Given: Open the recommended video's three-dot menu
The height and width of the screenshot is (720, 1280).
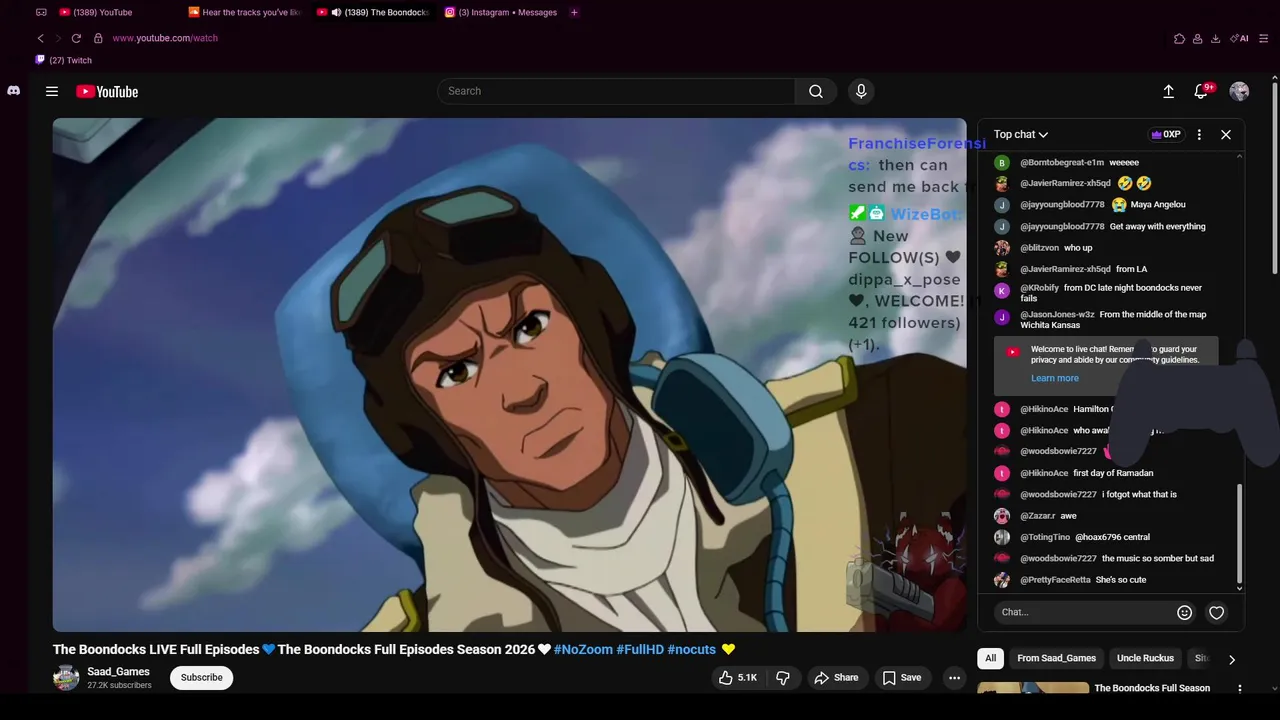Looking at the screenshot, I should (1240, 688).
